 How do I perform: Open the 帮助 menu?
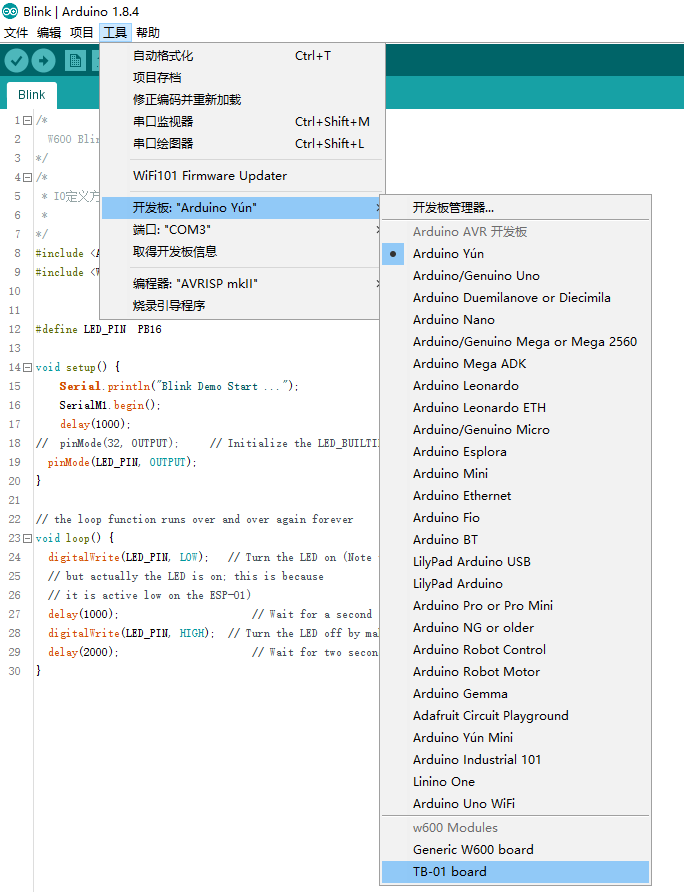[x=148, y=32]
